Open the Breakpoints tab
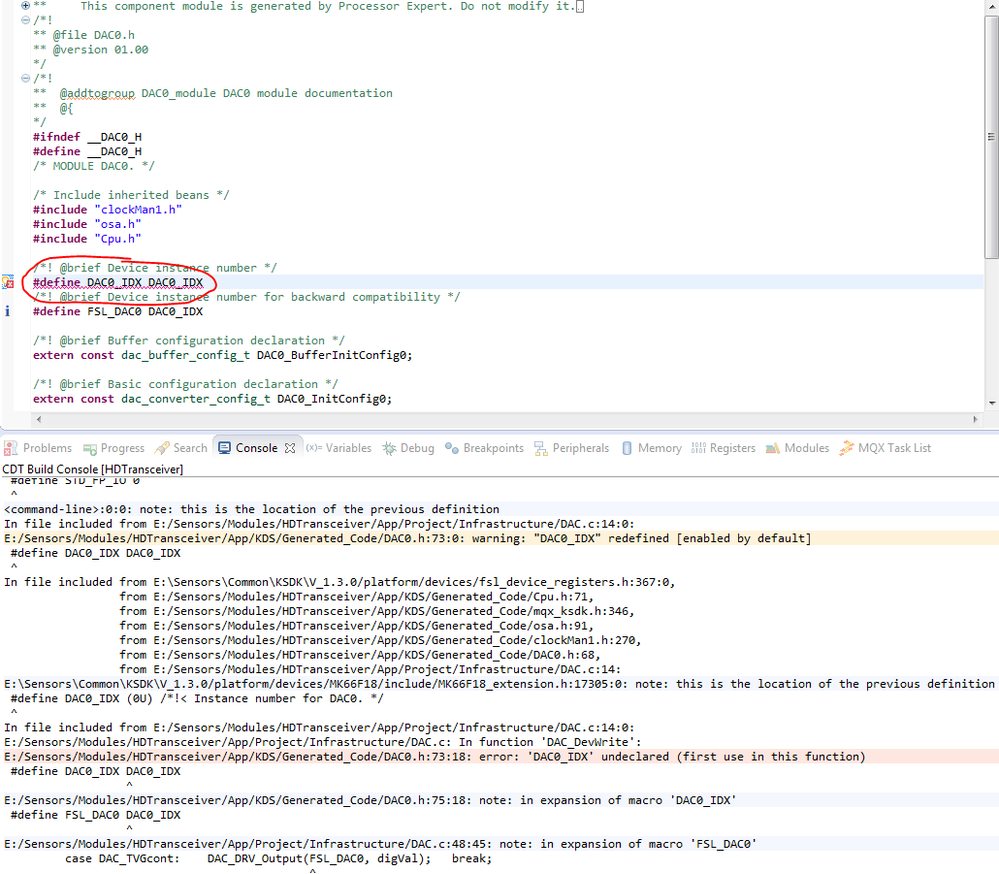Image resolution: width=999 pixels, height=874 pixels. (485, 448)
